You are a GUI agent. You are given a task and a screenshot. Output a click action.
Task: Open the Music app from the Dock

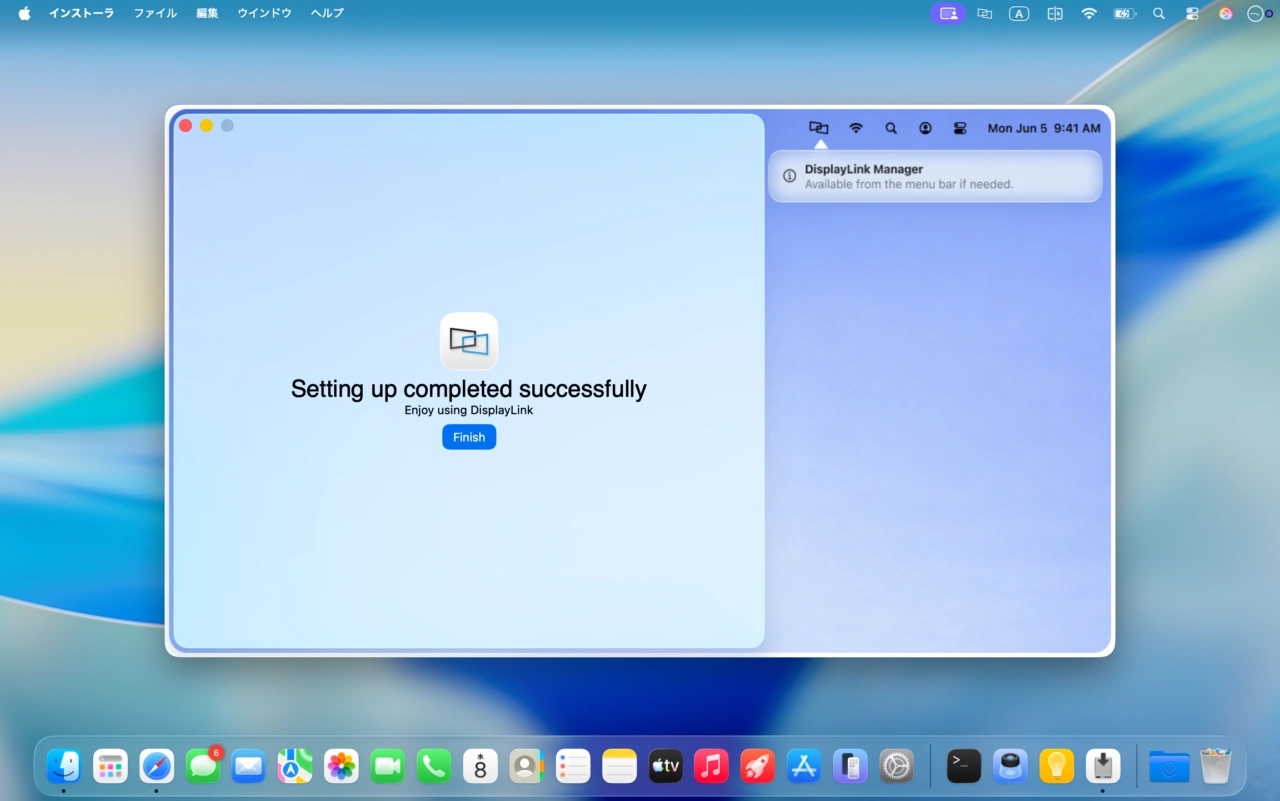(x=711, y=765)
